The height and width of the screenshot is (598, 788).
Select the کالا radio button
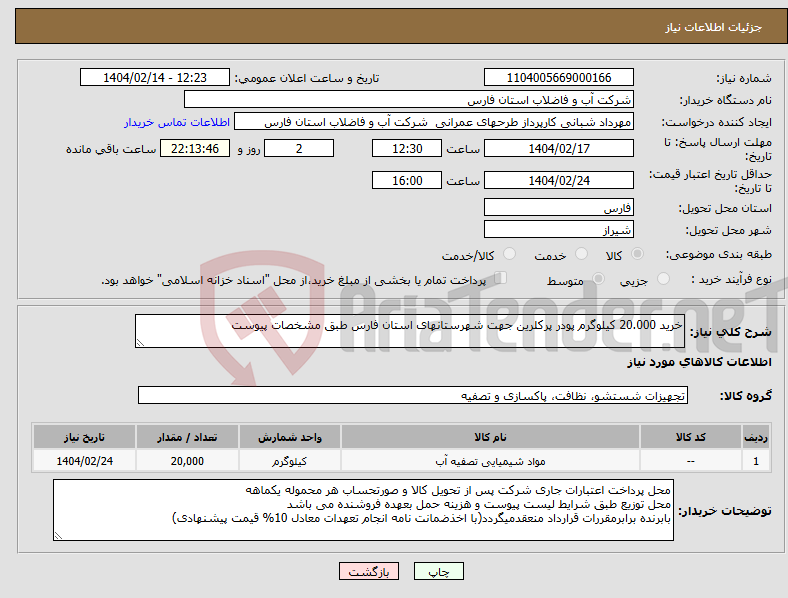(x=637, y=254)
